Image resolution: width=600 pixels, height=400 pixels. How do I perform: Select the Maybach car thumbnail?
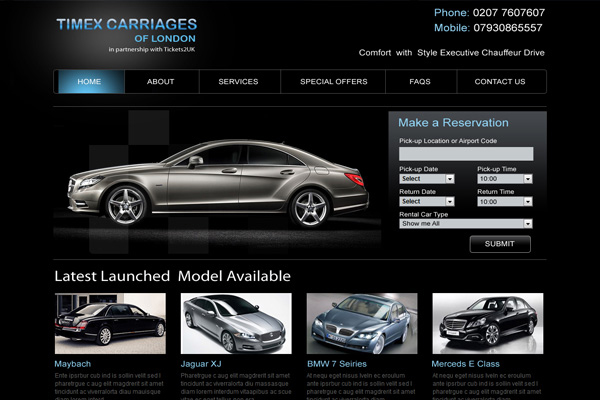(x=110, y=323)
